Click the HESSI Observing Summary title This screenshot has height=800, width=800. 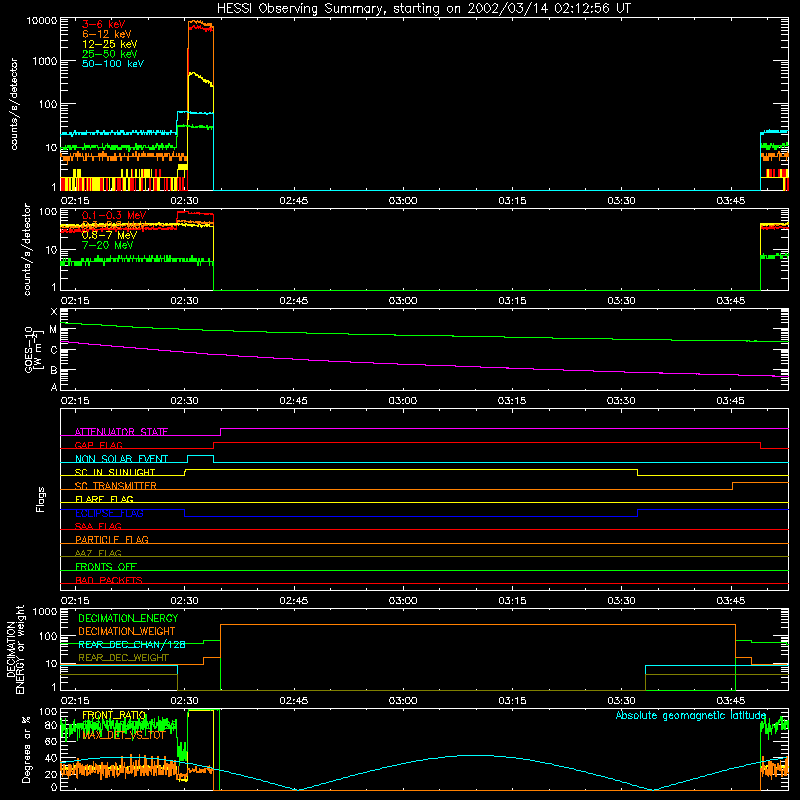(x=423, y=9)
